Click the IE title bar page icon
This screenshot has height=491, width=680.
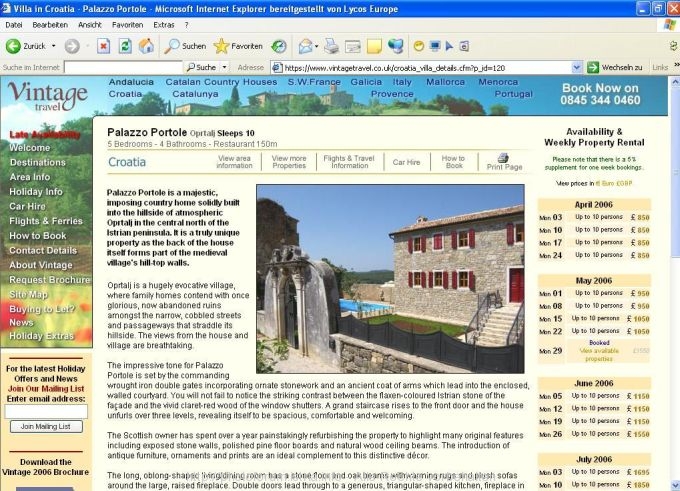[x=6, y=8]
